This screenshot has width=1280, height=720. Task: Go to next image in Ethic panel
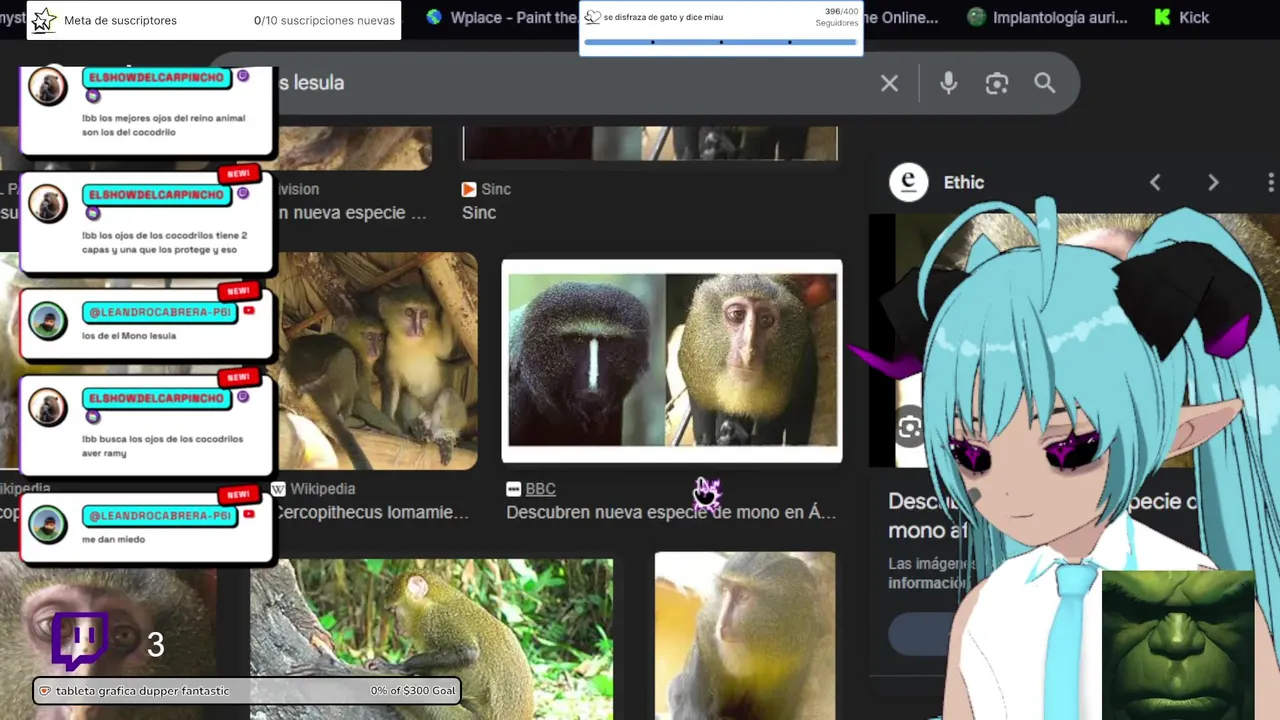click(1213, 182)
